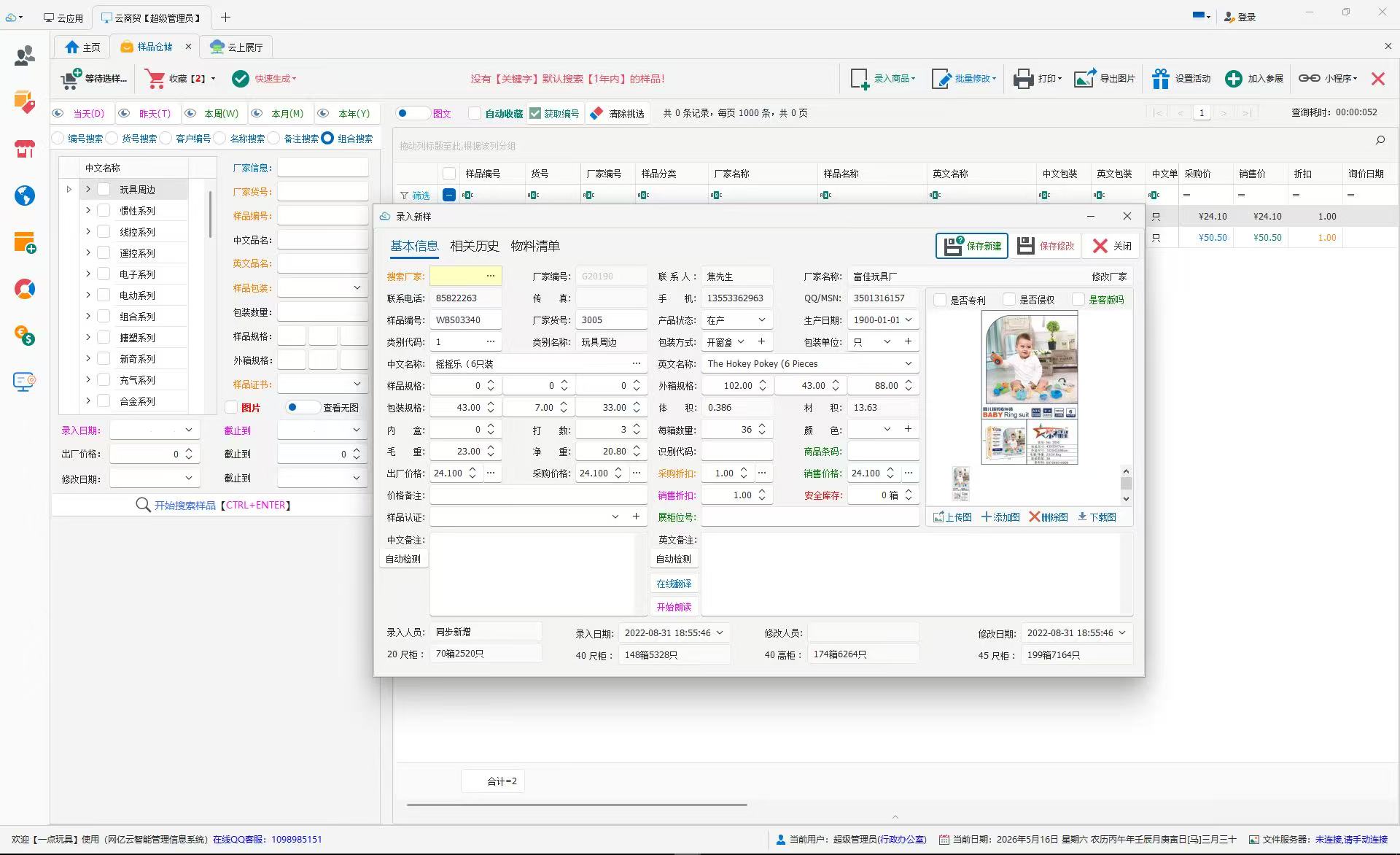Click the image panel vertical scrollbar

click(x=1126, y=485)
